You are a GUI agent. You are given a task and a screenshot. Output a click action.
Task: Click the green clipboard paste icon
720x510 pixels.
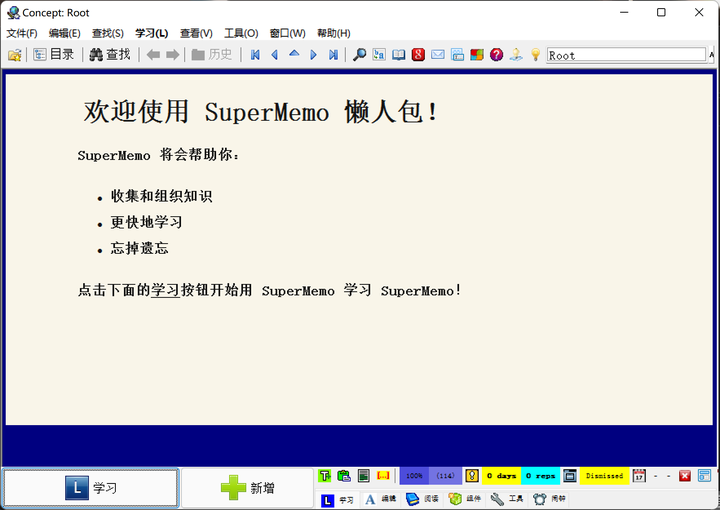(344, 476)
